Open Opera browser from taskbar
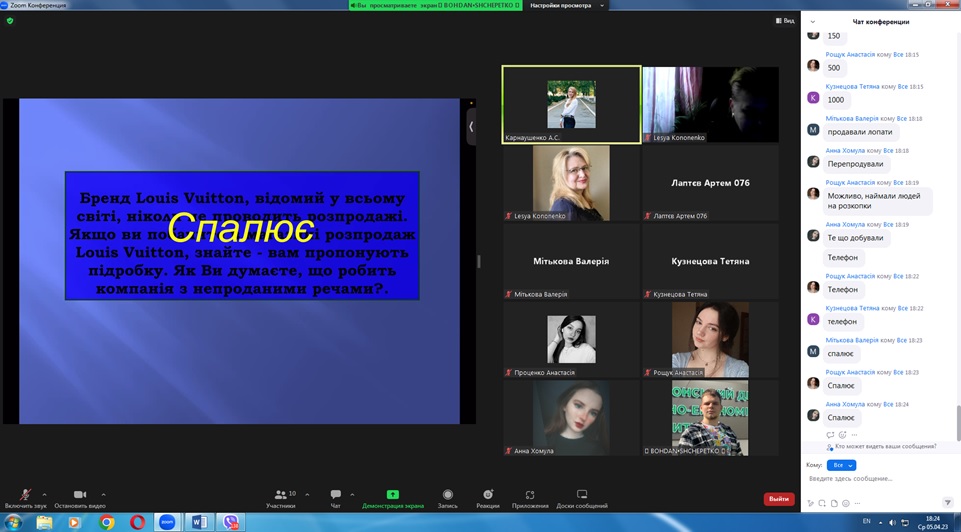 (137, 522)
